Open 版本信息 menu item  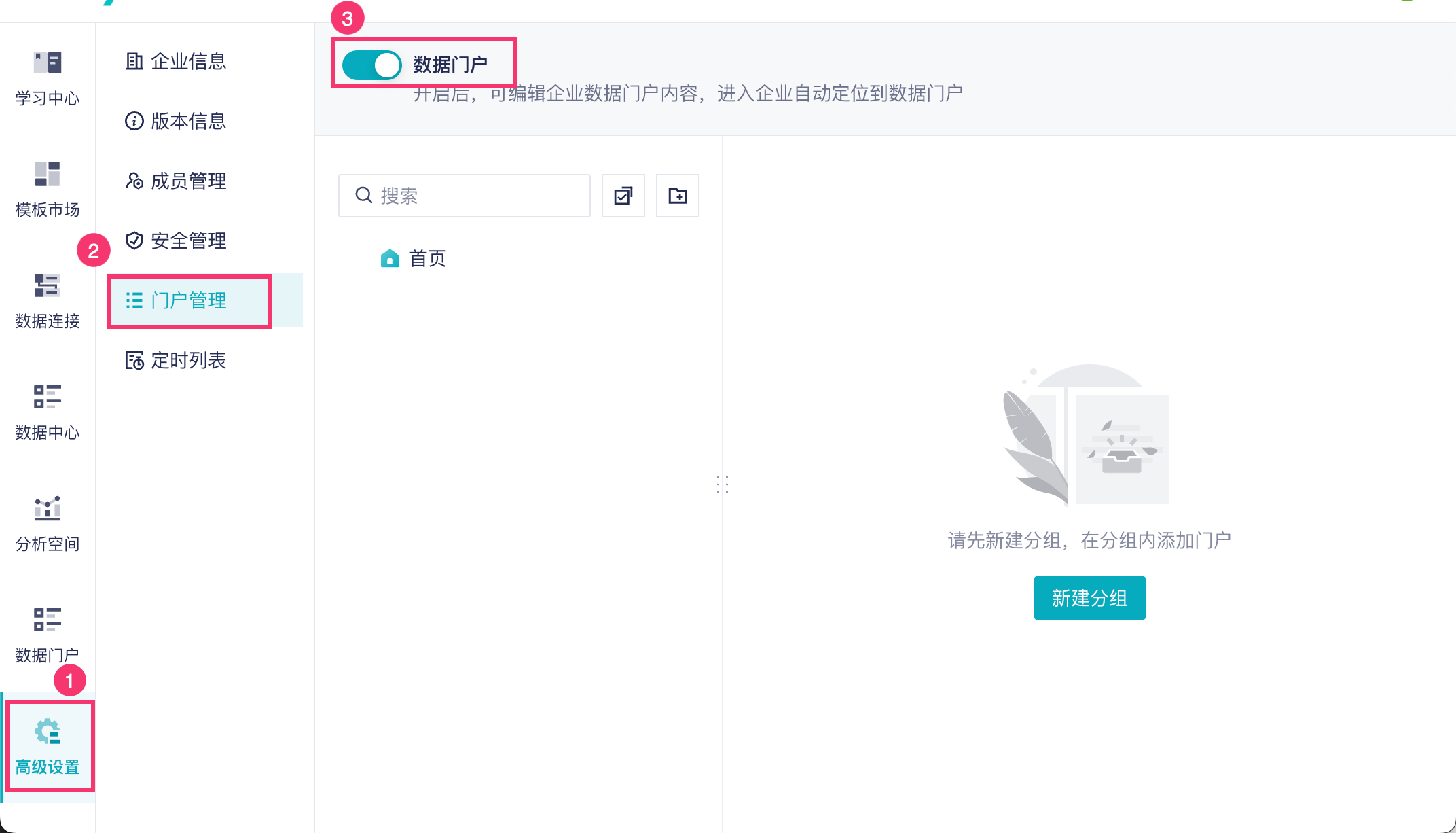(x=177, y=121)
